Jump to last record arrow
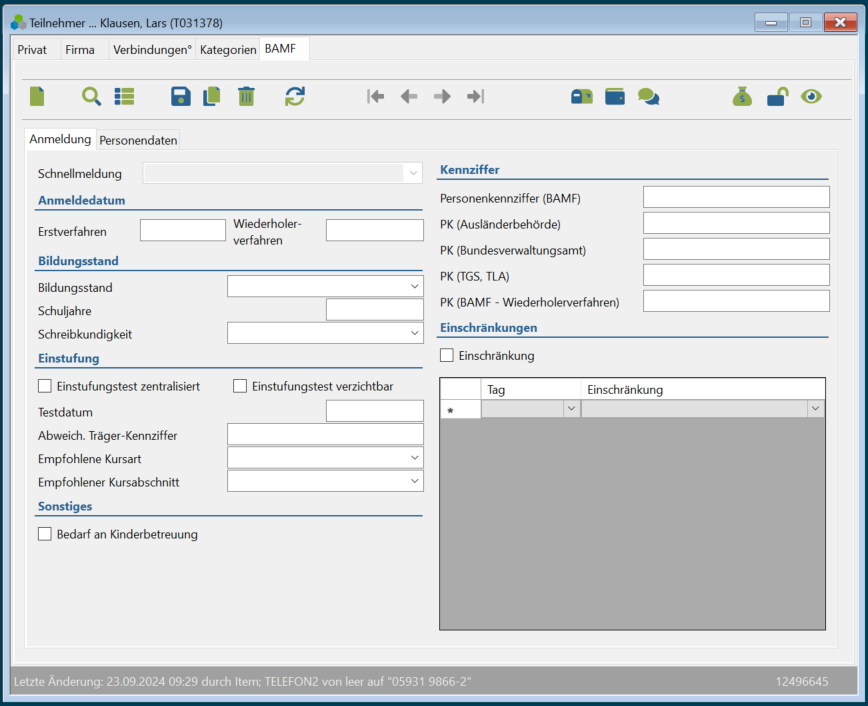The image size is (868, 706). pyautogui.click(x=476, y=96)
